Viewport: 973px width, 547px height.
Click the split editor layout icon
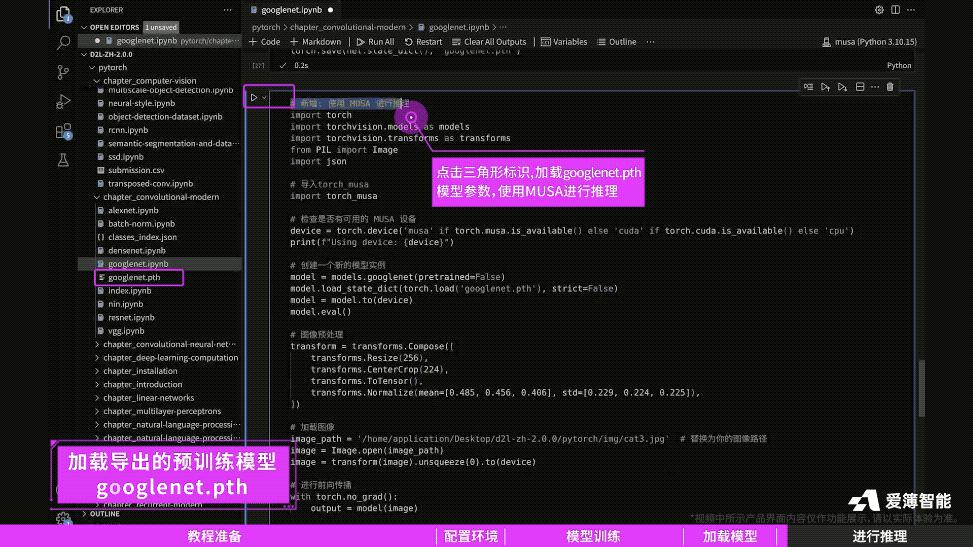click(x=895, y=10)
